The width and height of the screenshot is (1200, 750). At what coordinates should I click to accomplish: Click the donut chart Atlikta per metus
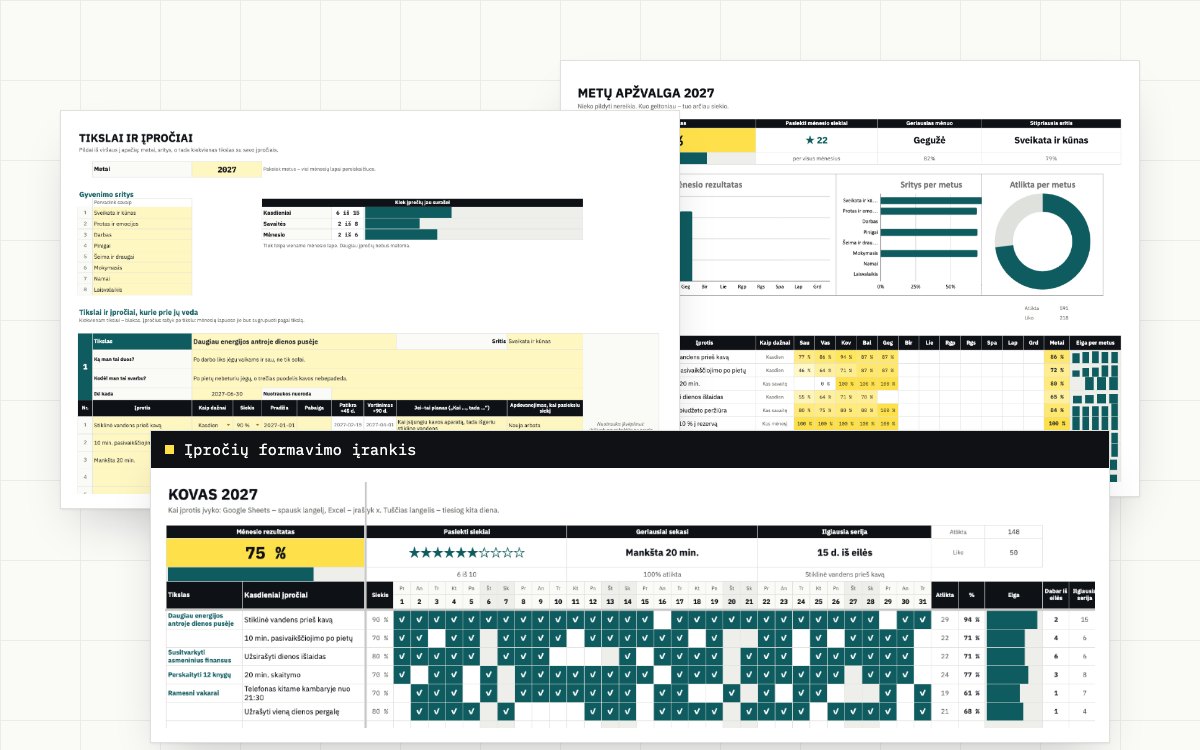point(1043,241)
